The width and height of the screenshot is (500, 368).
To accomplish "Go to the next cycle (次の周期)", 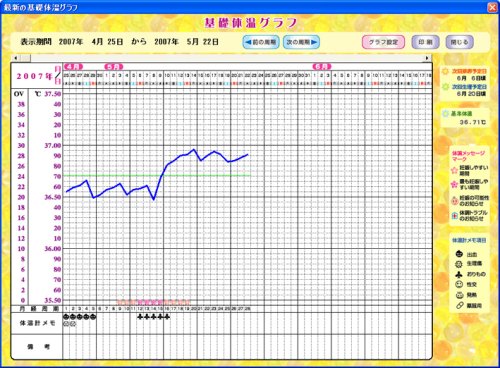I will [301, 42].
